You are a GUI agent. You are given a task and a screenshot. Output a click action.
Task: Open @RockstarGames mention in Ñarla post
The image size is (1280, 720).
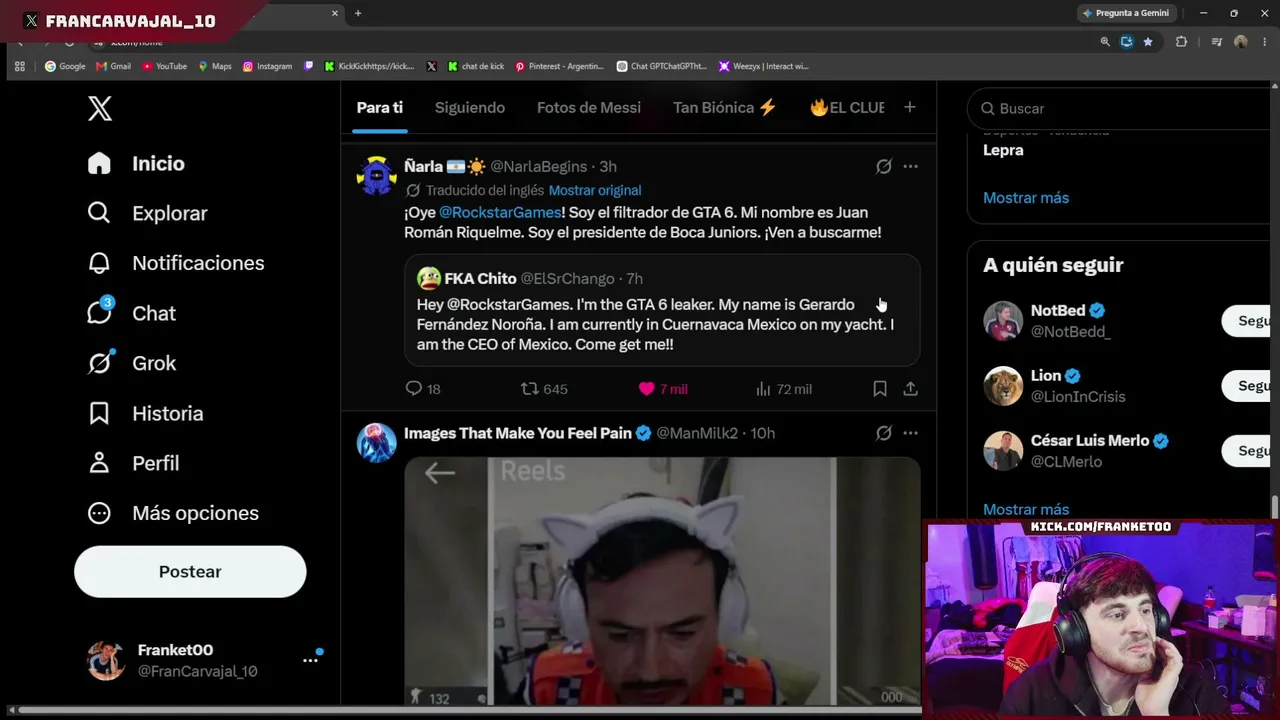pos(500,212)
